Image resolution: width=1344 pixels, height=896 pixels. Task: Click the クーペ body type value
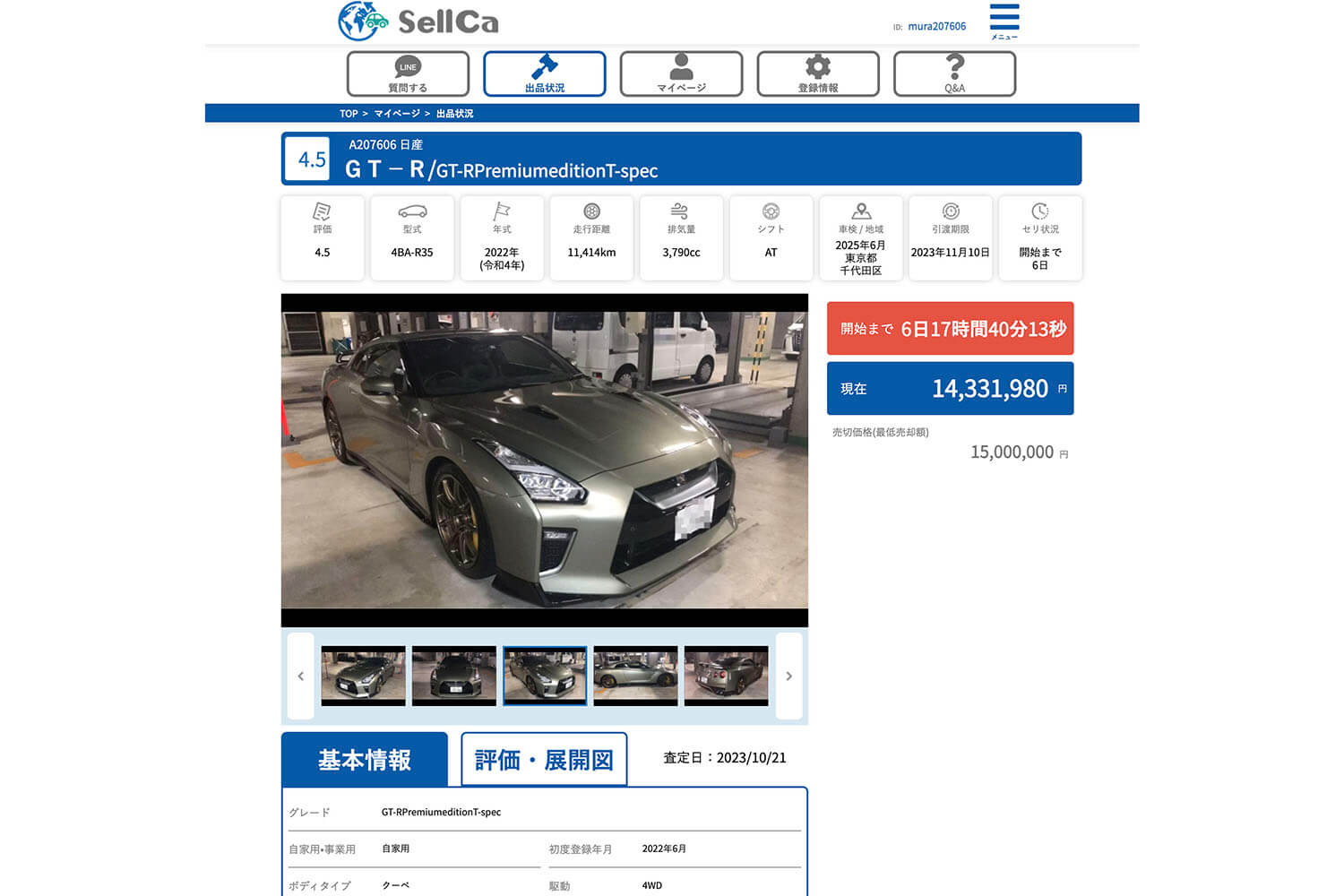(395, 885)
